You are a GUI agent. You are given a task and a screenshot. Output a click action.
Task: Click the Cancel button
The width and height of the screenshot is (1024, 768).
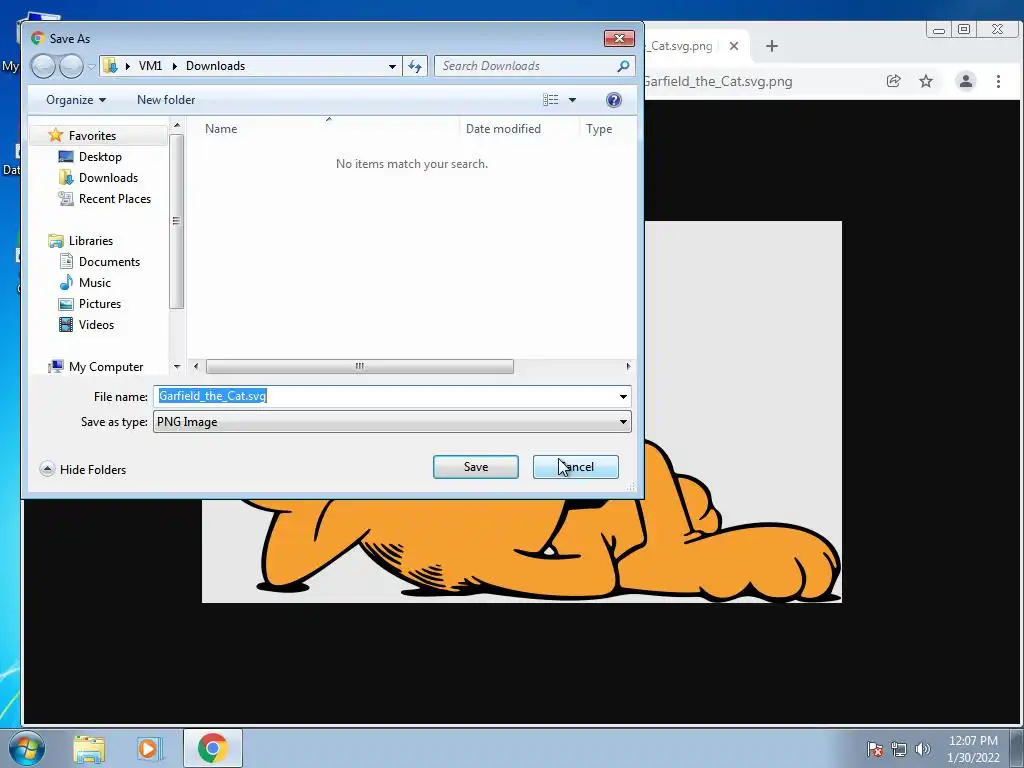(575, 467)
